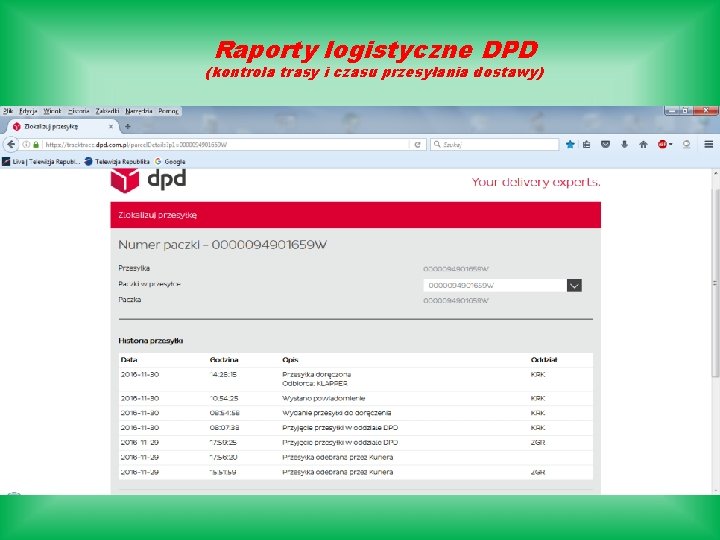Click the Paczka label
This screenshot has width=720, height=540.
(x=130, y=300)
